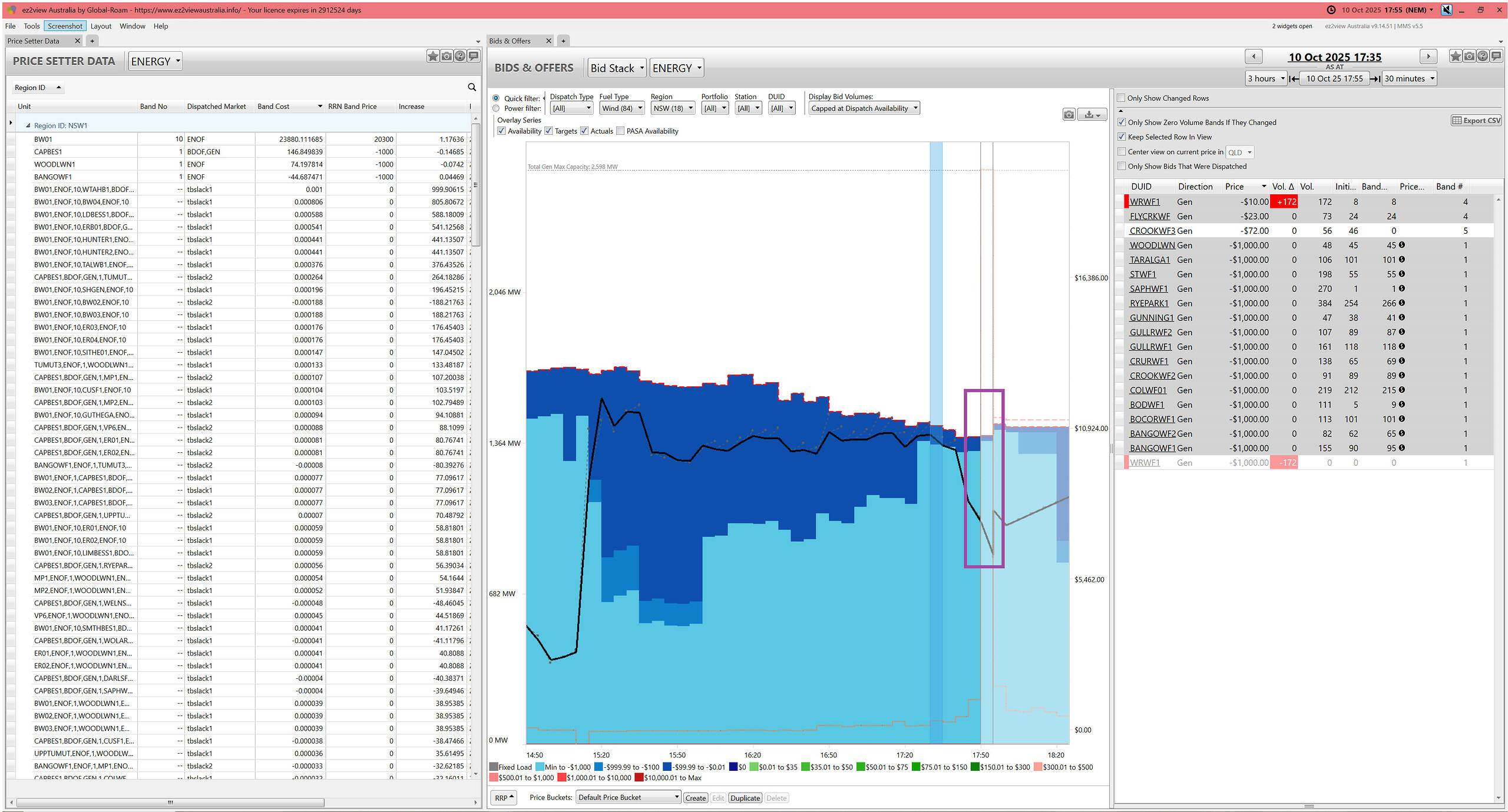The height and width of the screenshot is (812, 1508).
Task: Collapse the Region ID: NSW1 group
Action: point(28,125)
